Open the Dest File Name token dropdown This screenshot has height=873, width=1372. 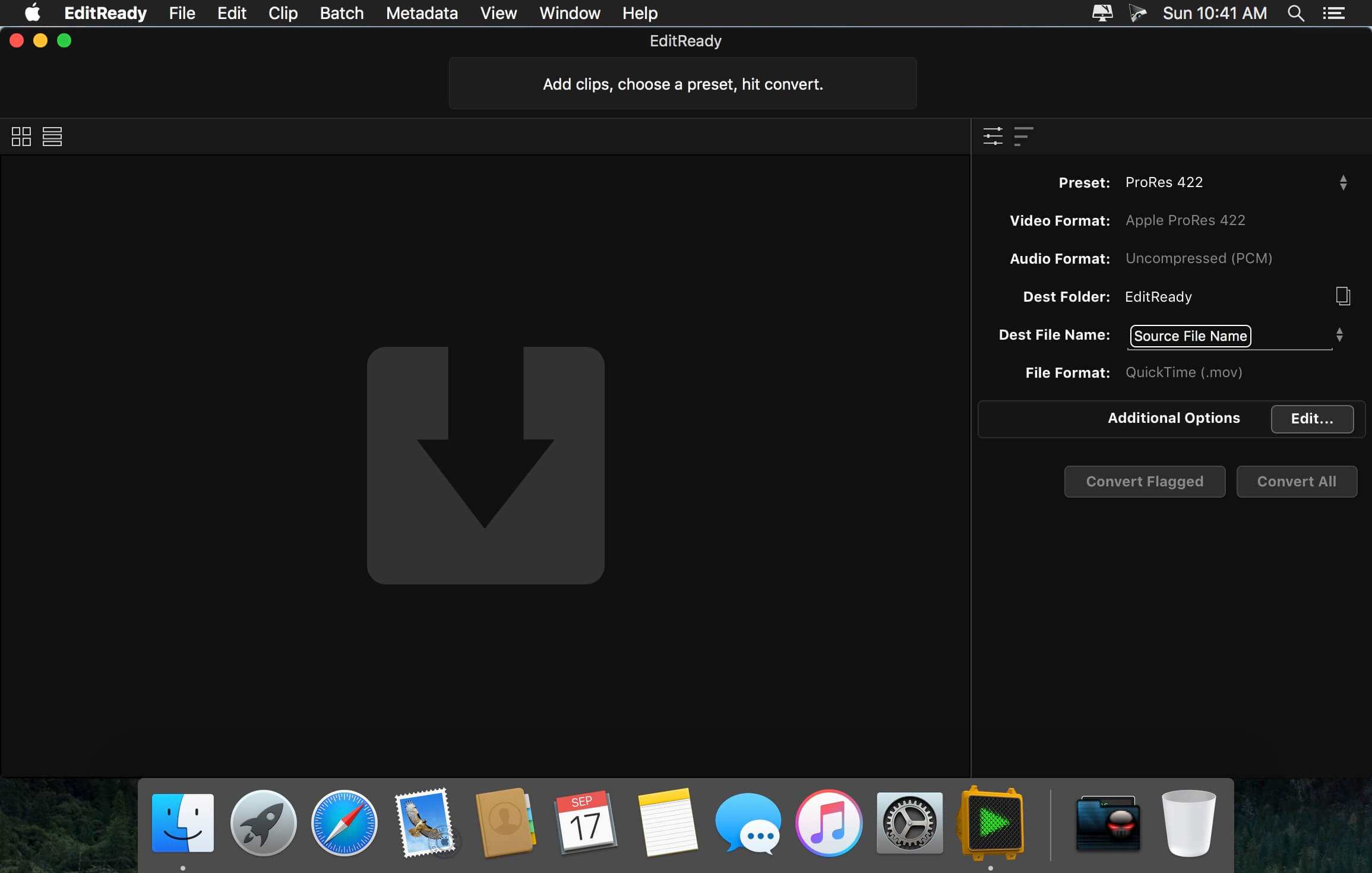point(1339,335)
